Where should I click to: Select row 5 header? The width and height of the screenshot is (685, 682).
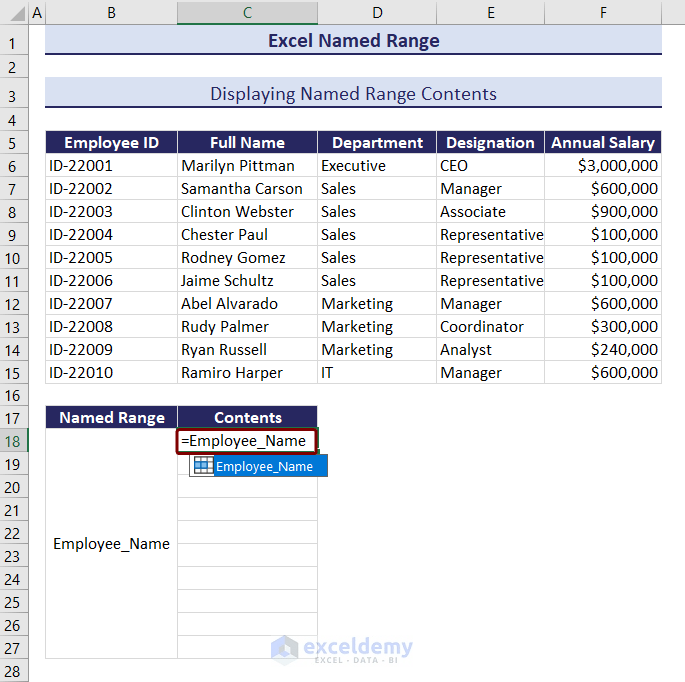click(13, 143)
